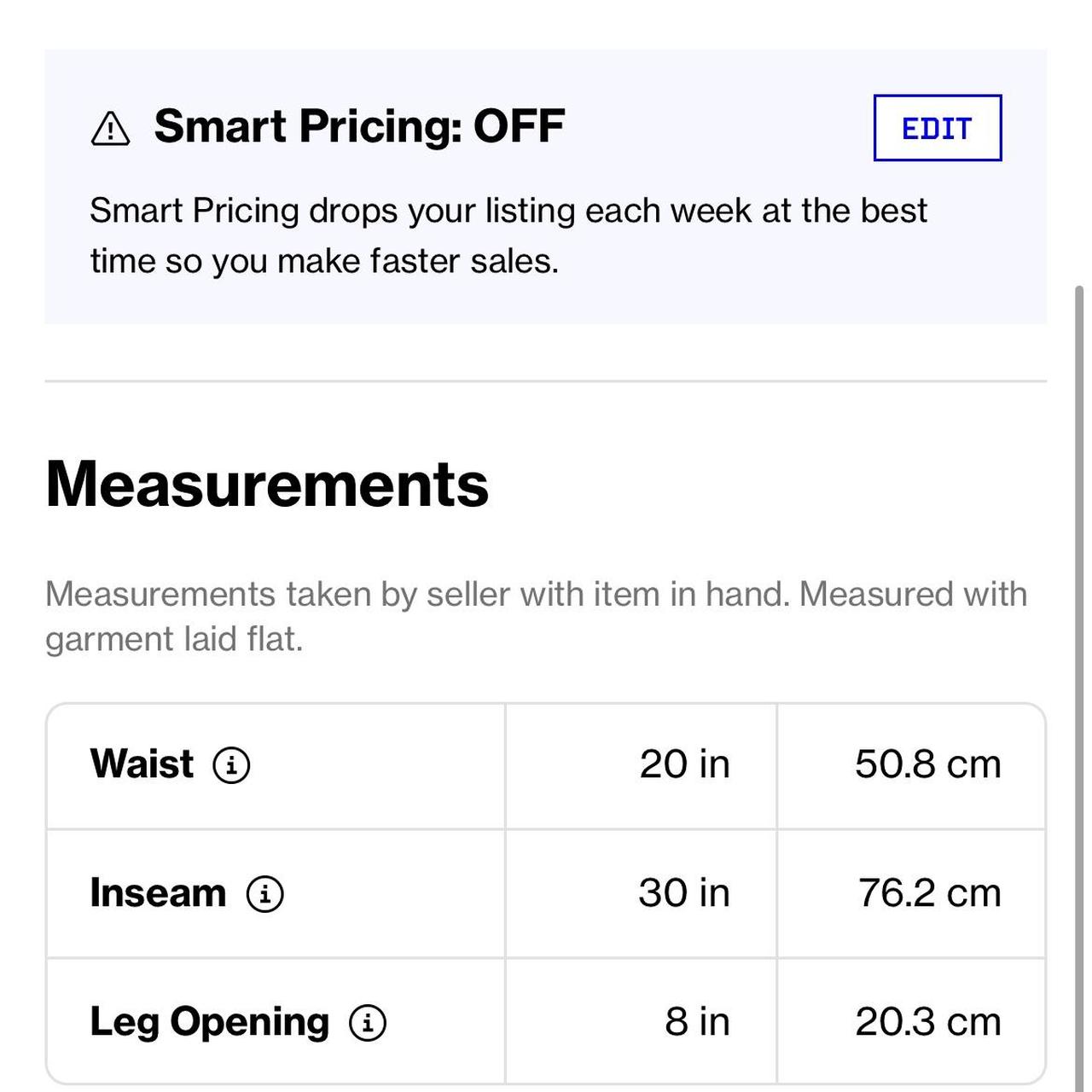Click the warning triangle icon beside Smart Pricing
This screenshot has width=1092, height=1092.
(110, 129)
